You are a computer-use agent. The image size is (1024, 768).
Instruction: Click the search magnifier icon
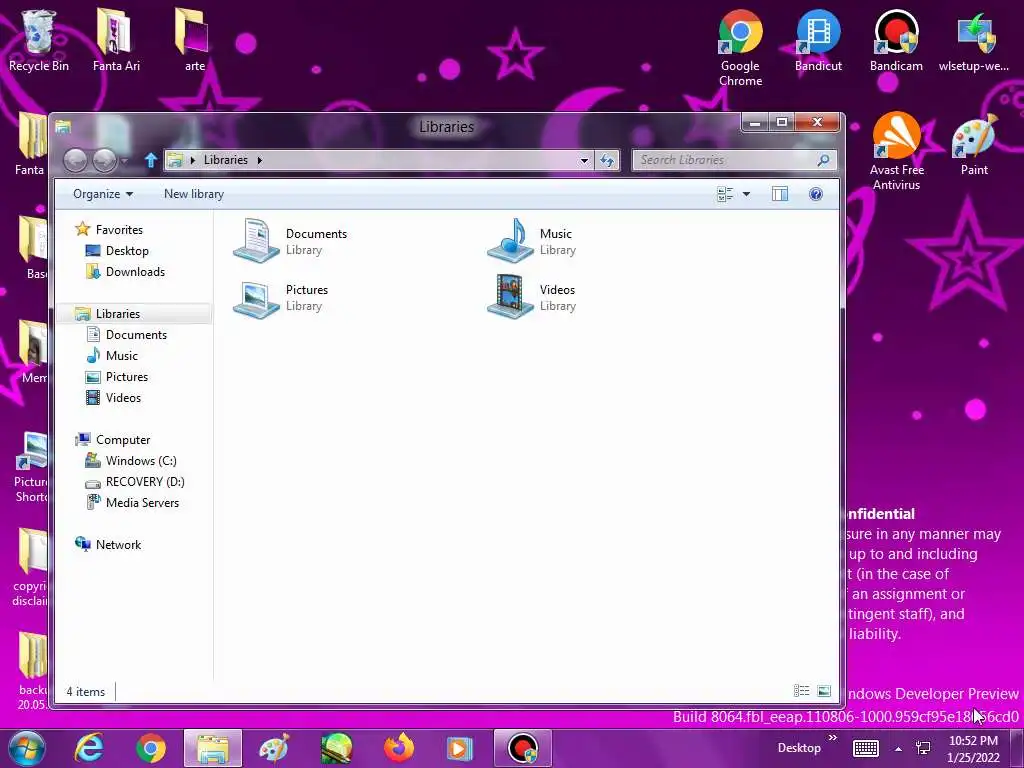tap(824, 160)
